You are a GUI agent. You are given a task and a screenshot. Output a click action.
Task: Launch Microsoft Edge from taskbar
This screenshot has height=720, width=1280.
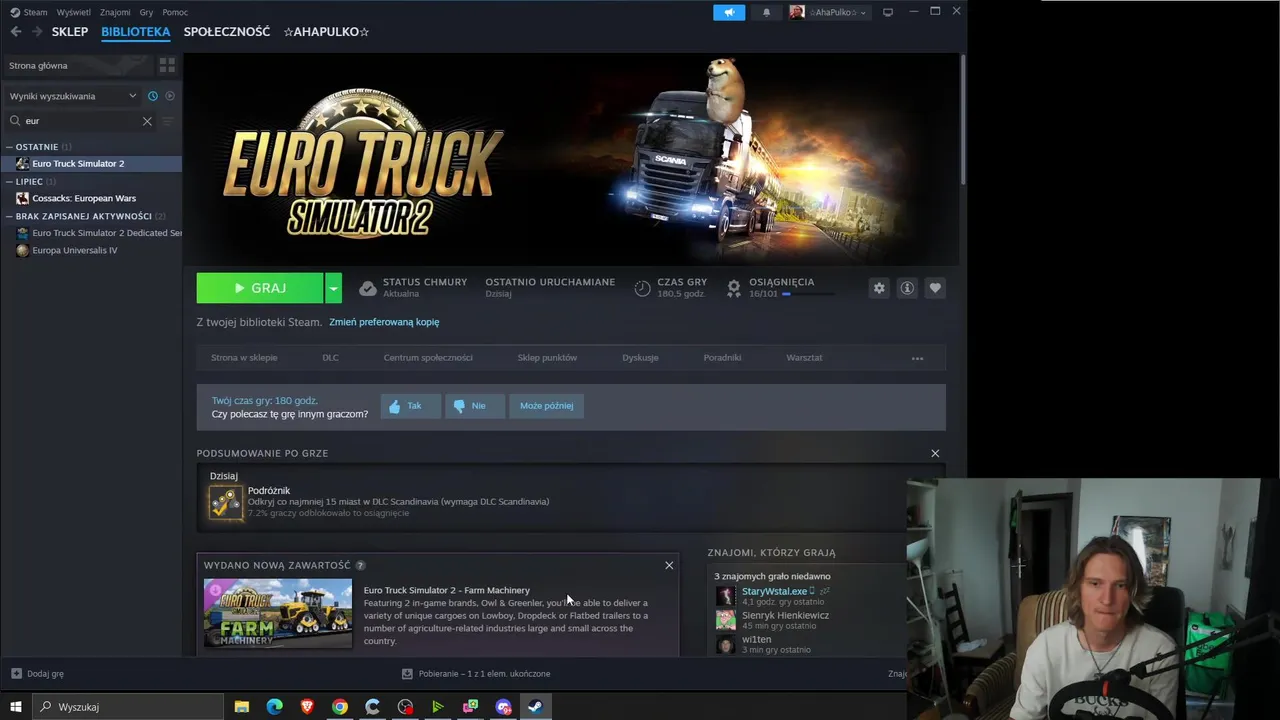click(274, 707)
